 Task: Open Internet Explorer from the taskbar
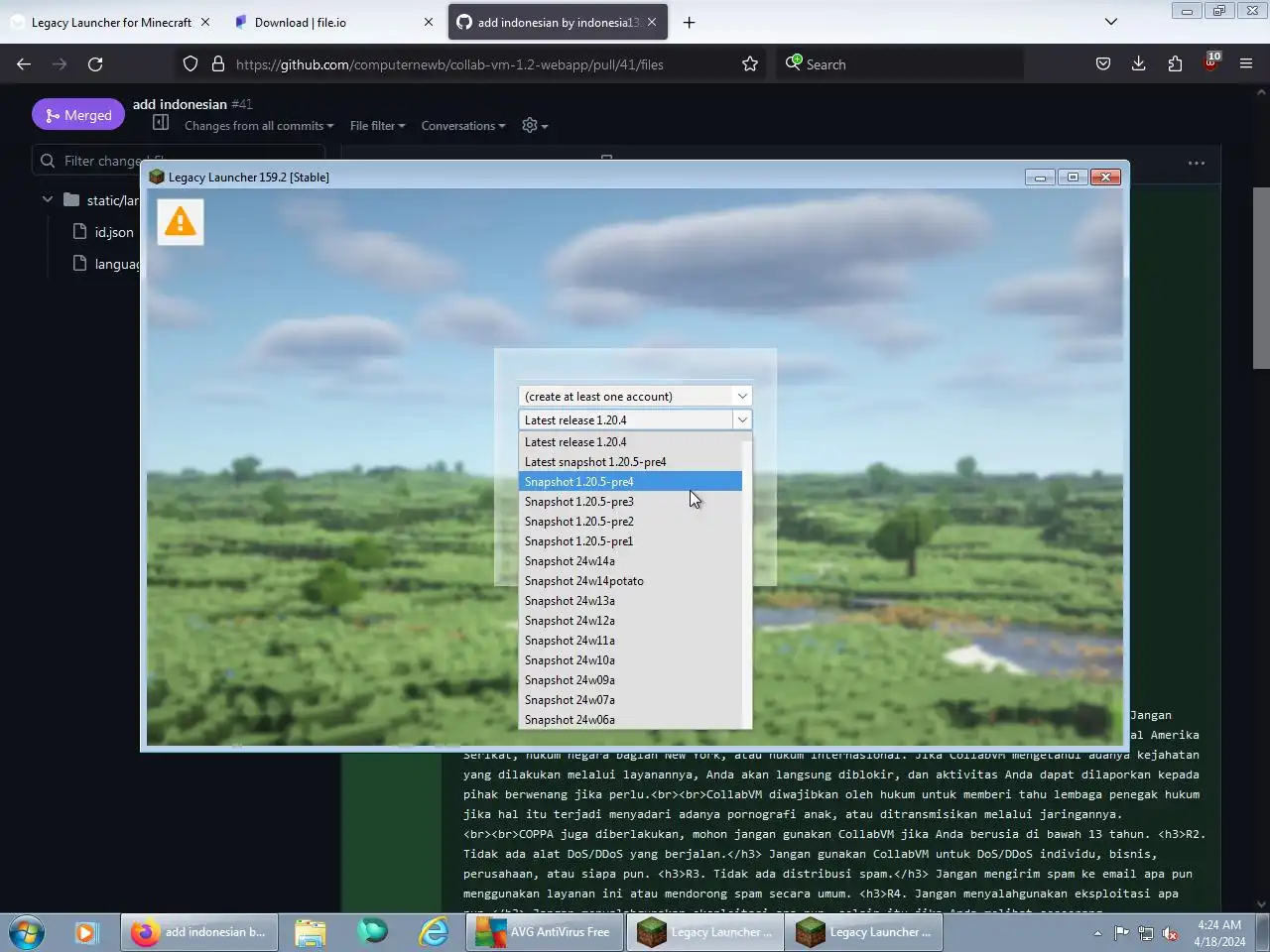point(434,932)
